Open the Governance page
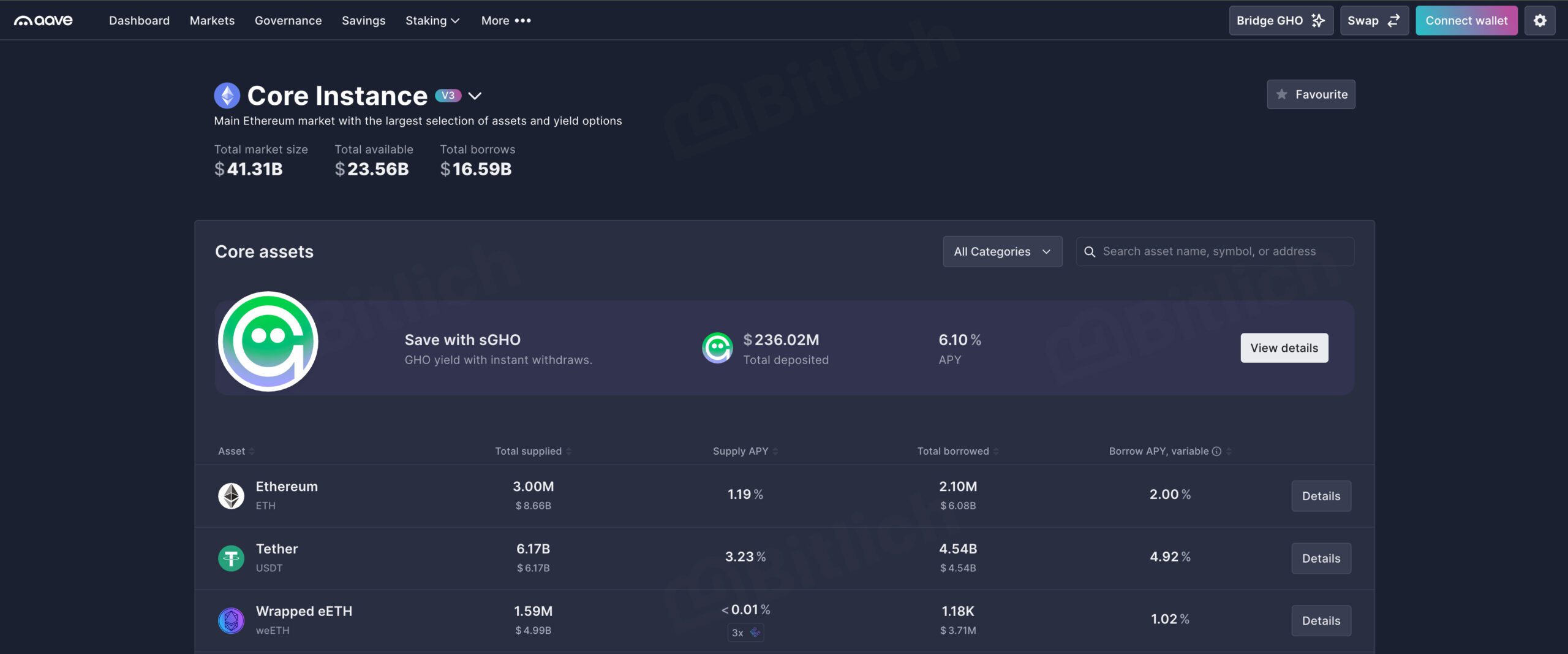 click(x=288, y=21)
